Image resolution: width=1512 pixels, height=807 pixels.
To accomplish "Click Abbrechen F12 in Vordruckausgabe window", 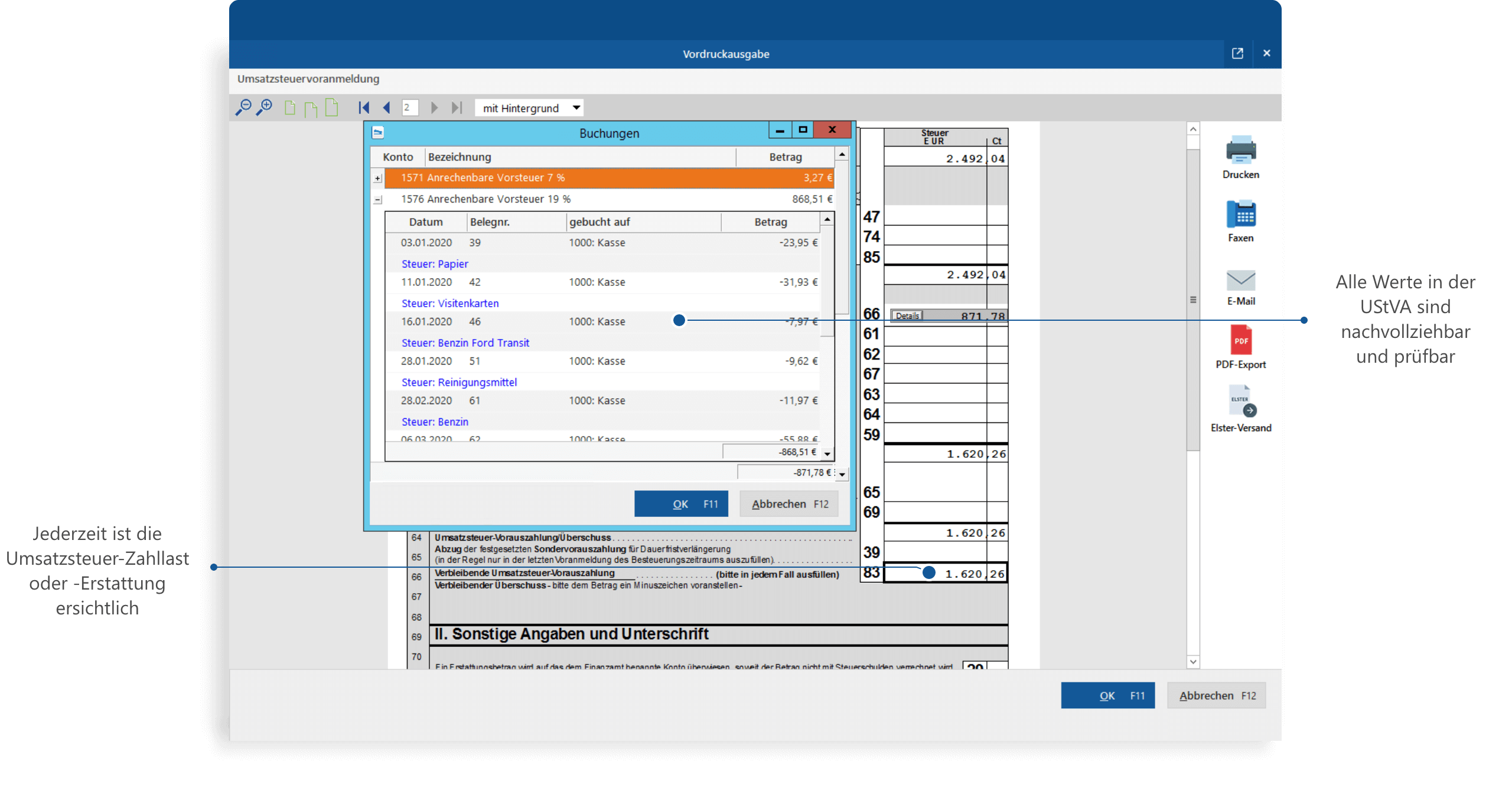I will pyautogui.click(x=1216, y=695).
